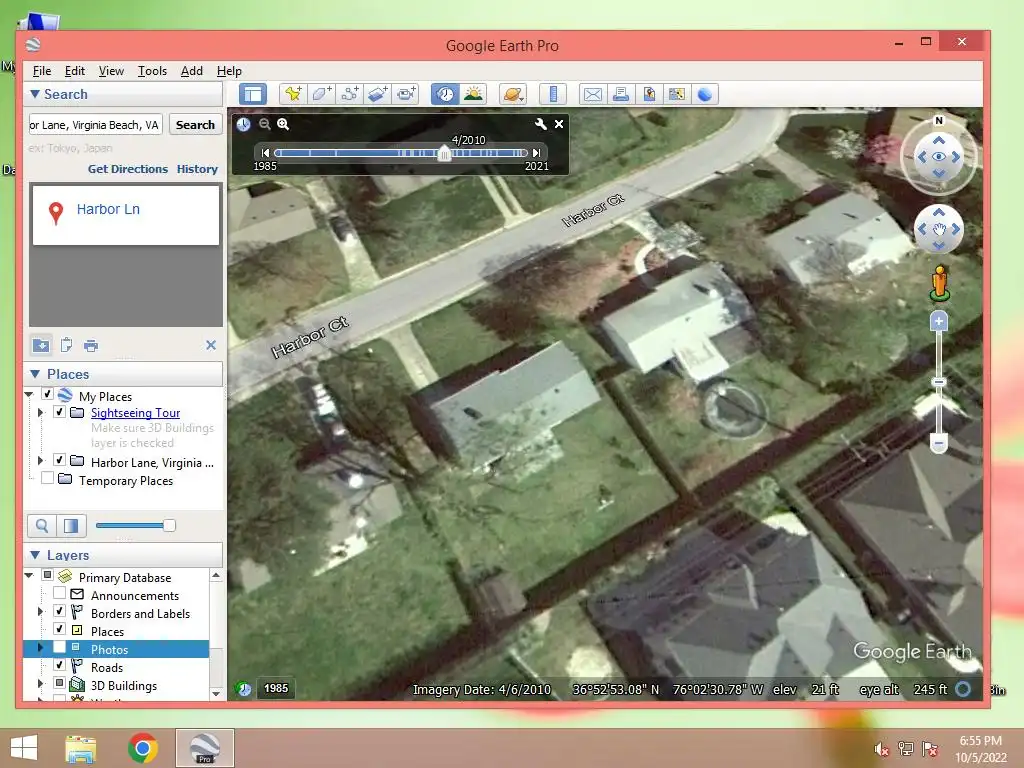Collapse the Primary Database node
This screenshot has height=768, width=1024.
click(29, 575)
